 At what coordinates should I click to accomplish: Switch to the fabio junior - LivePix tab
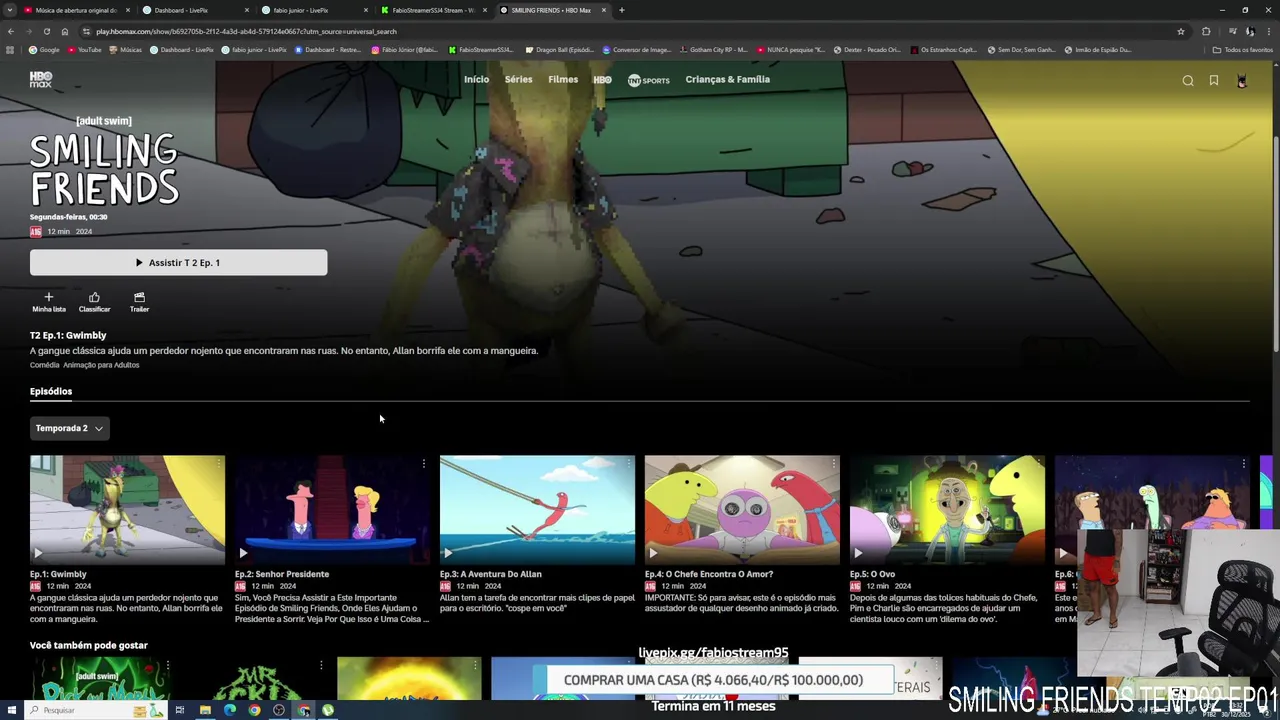[315, 10]
